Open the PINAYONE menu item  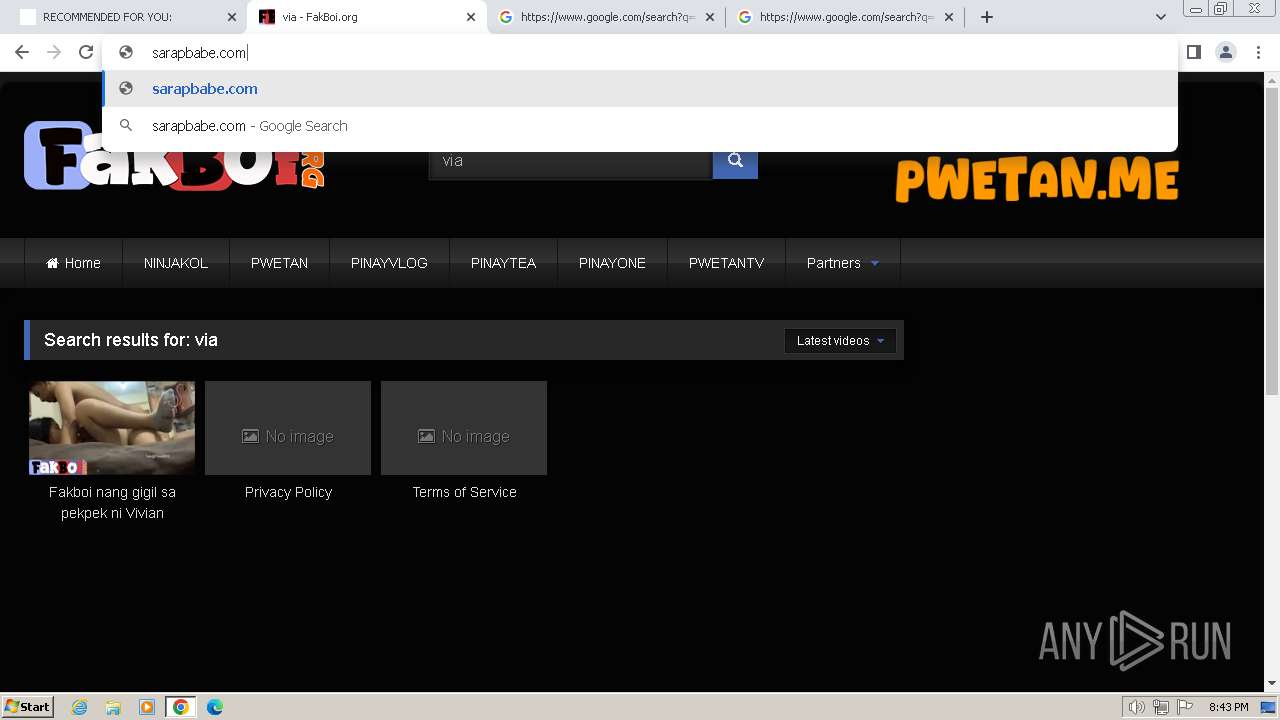pos(612,263)
